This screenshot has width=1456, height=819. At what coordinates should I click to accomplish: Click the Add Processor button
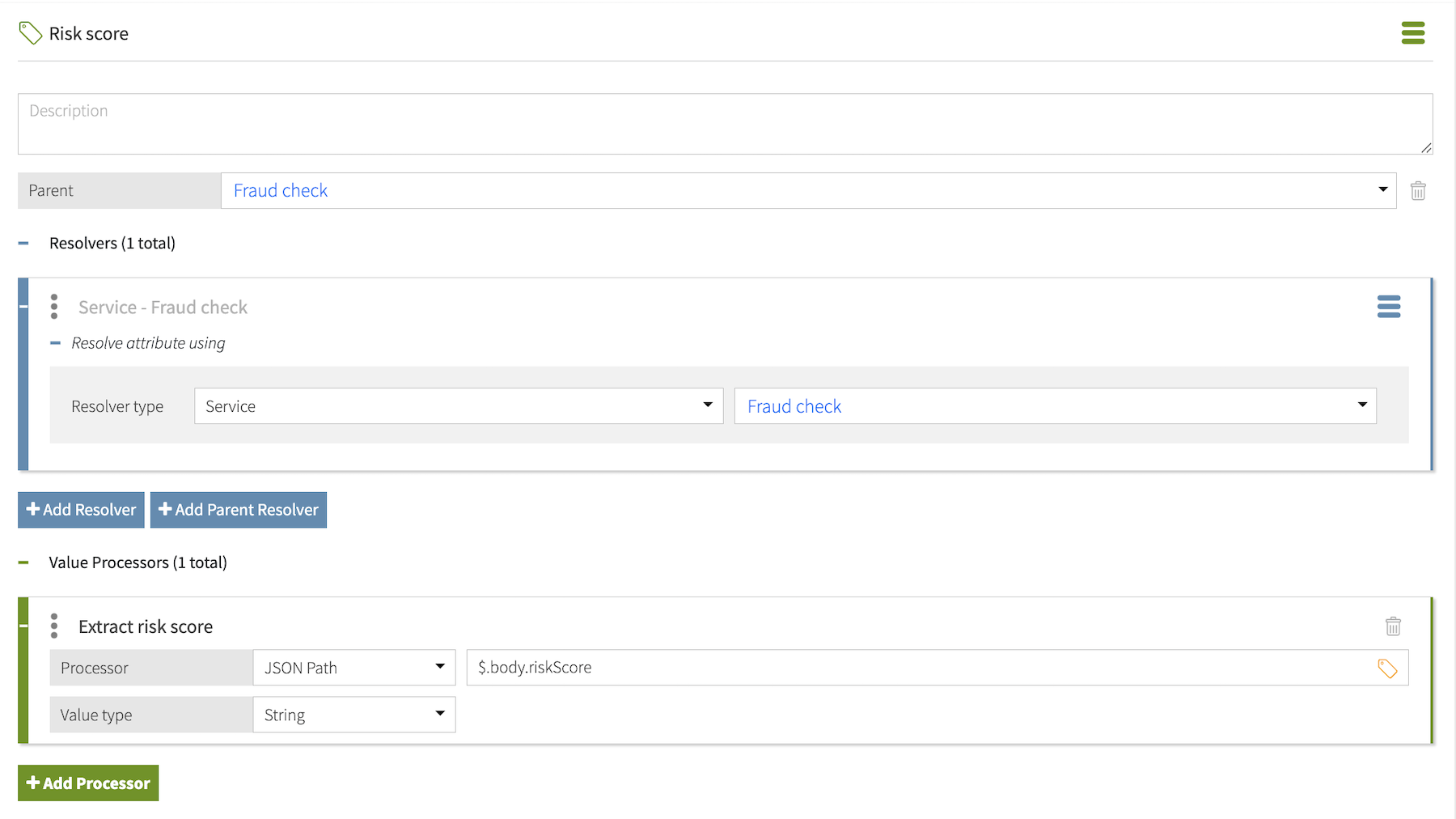tap(88, 783)
